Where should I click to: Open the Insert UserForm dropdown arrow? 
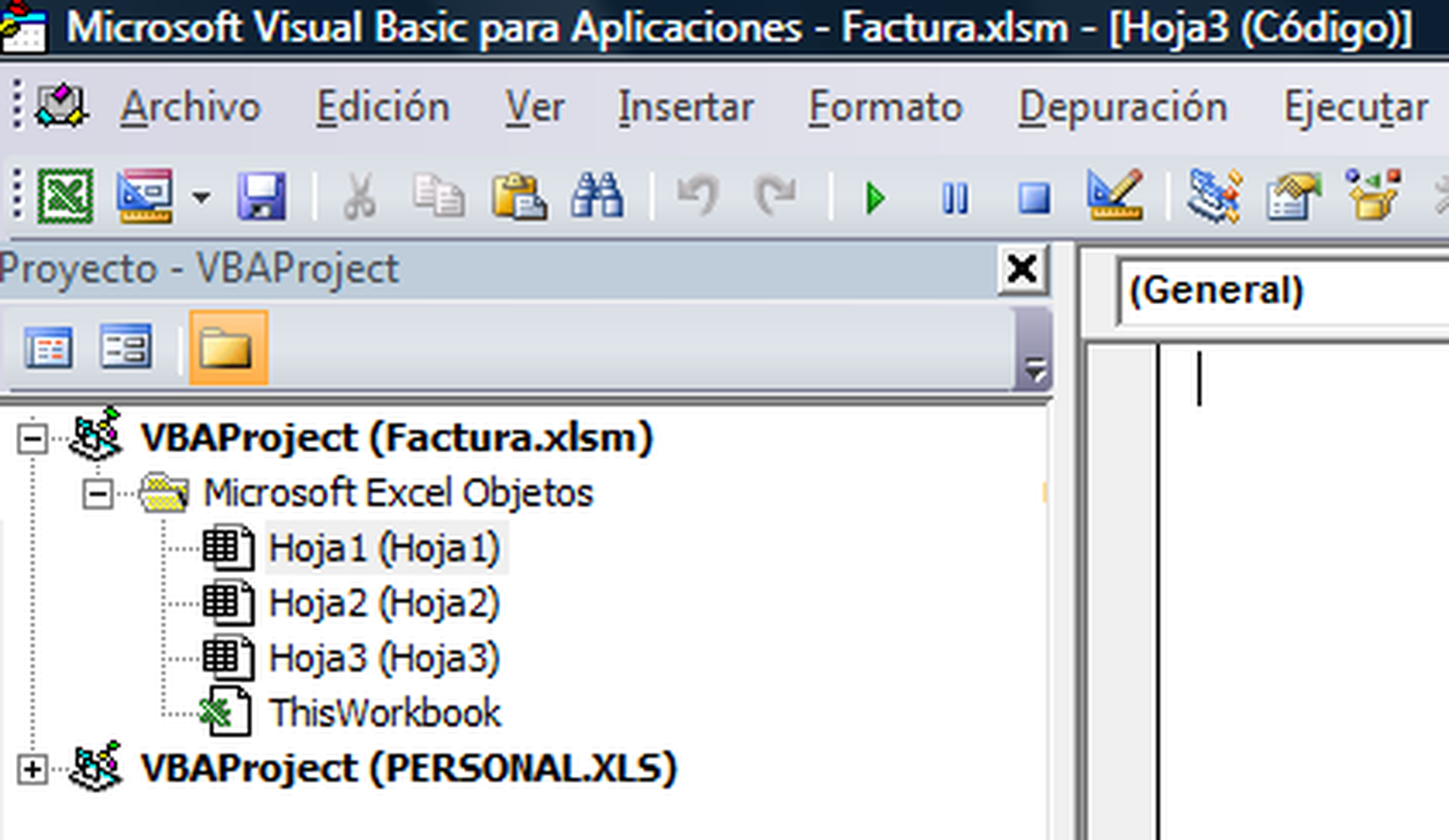click(x=200, y=198)
